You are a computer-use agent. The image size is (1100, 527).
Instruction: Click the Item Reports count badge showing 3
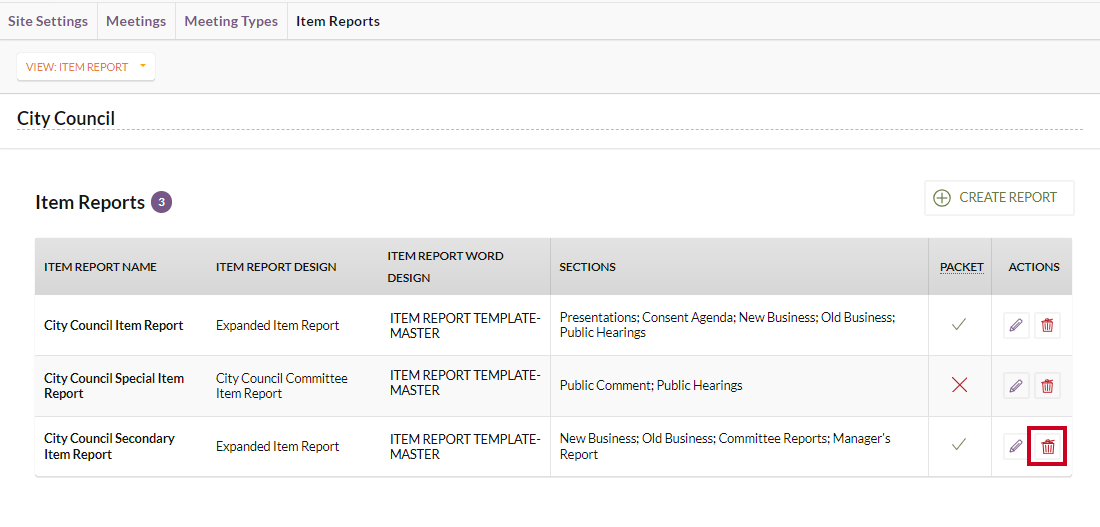click(161, 203)
